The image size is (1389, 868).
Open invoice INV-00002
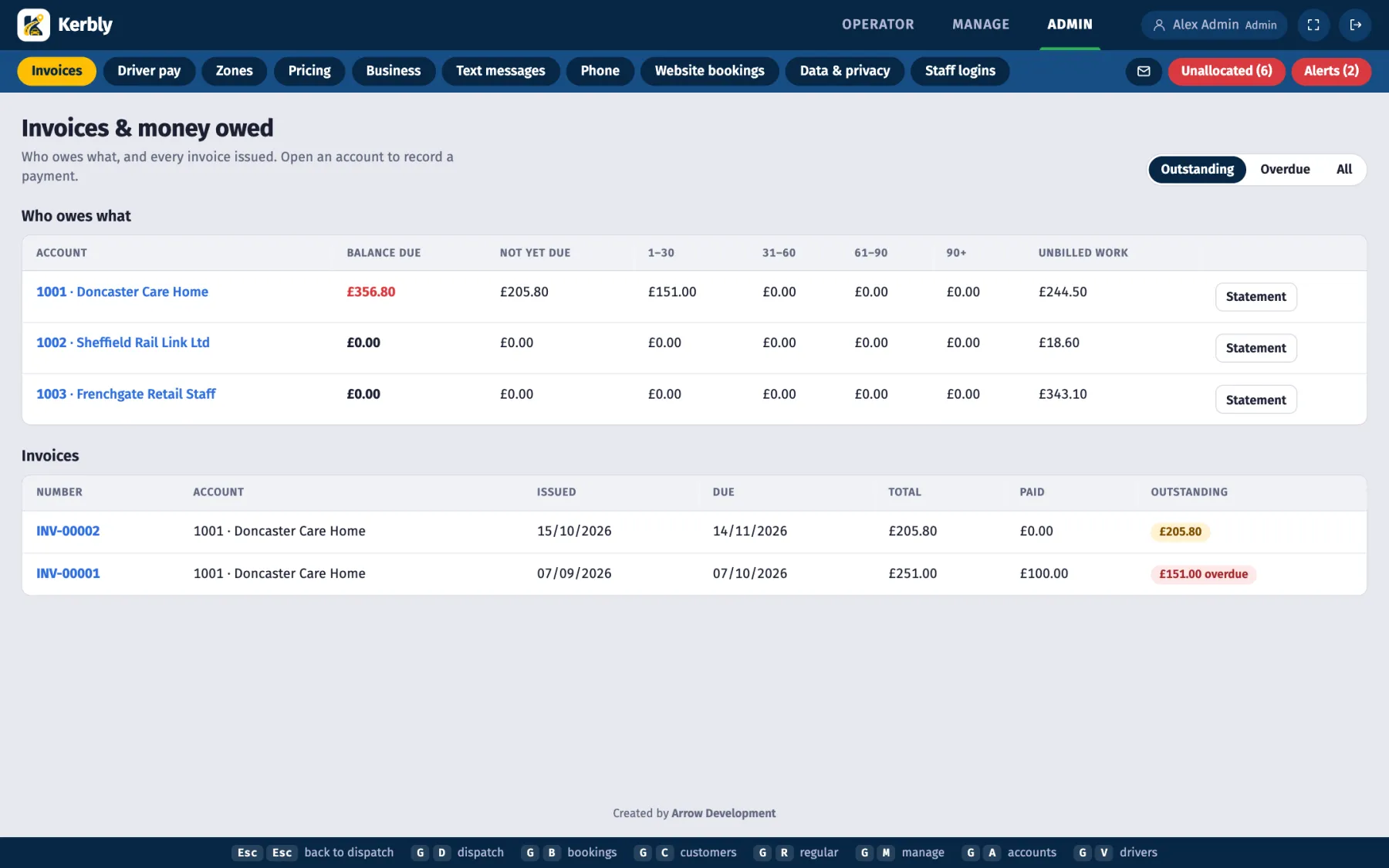click(x=68, y=531)
